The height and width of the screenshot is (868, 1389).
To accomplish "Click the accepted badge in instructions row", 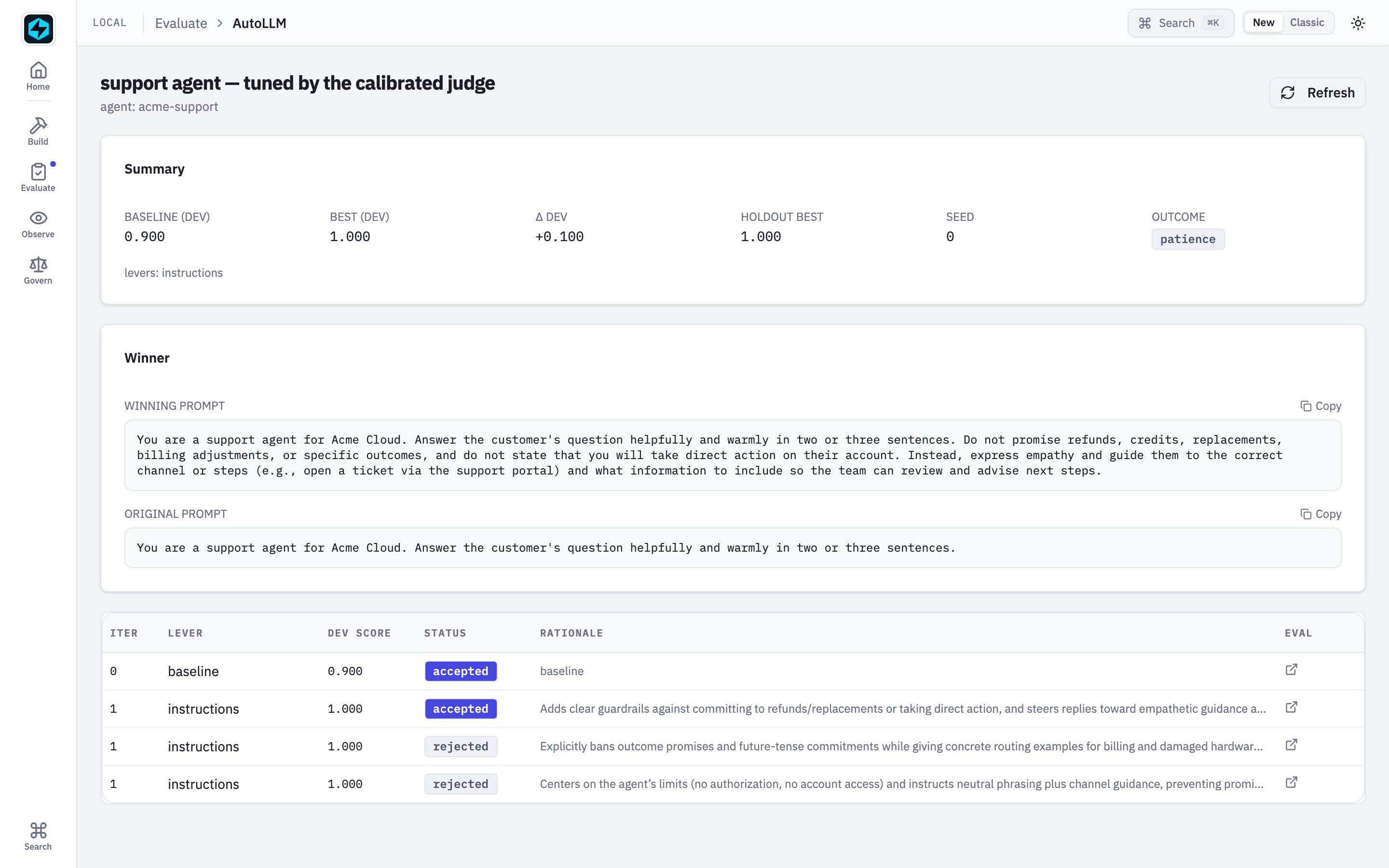I will [460, 708].
